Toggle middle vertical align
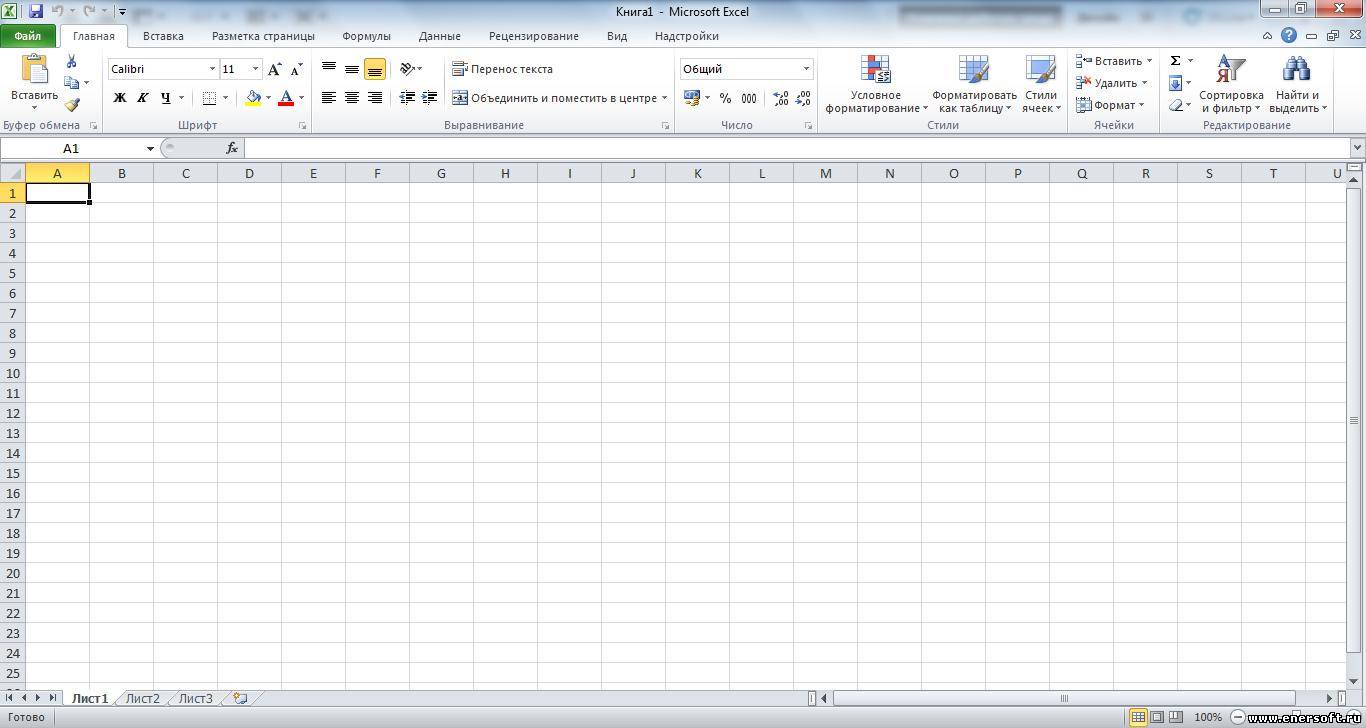The width and height of the screenshot is (1366, 728). click(352, 69)
